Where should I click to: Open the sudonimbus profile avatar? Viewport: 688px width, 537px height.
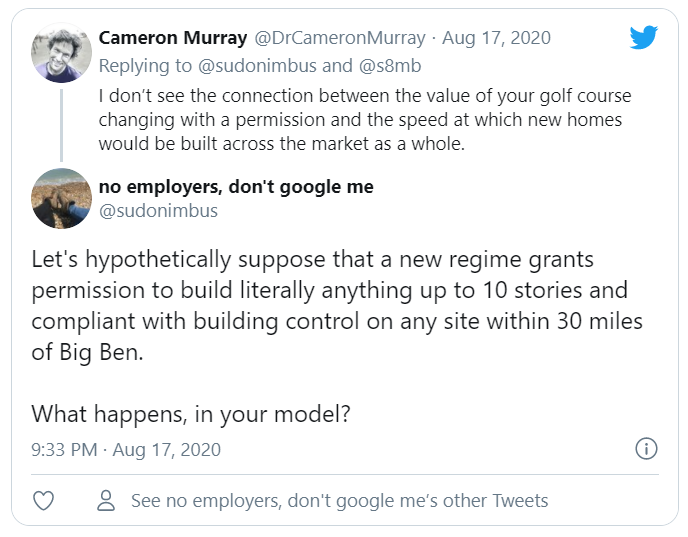point(63,198)
